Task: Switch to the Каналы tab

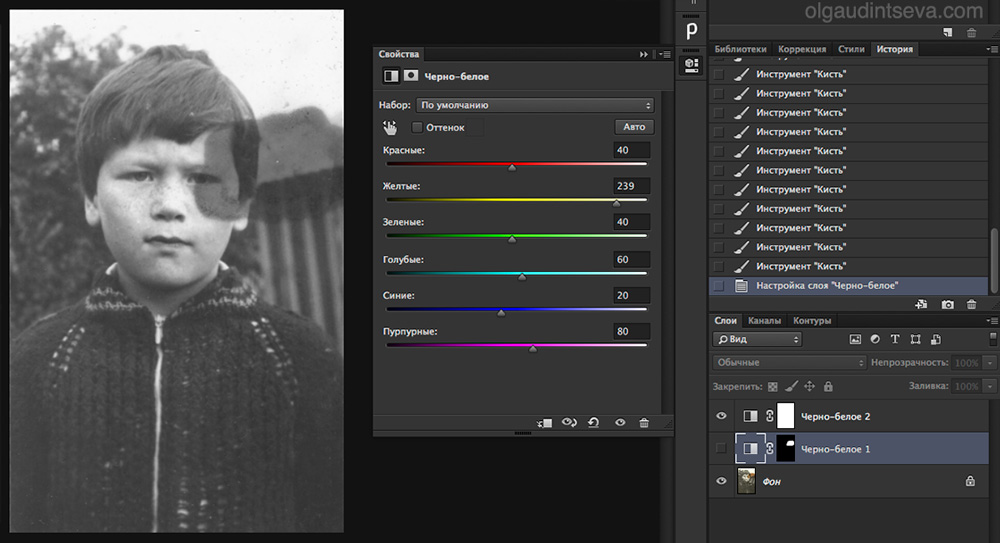Action: (765, 321)
